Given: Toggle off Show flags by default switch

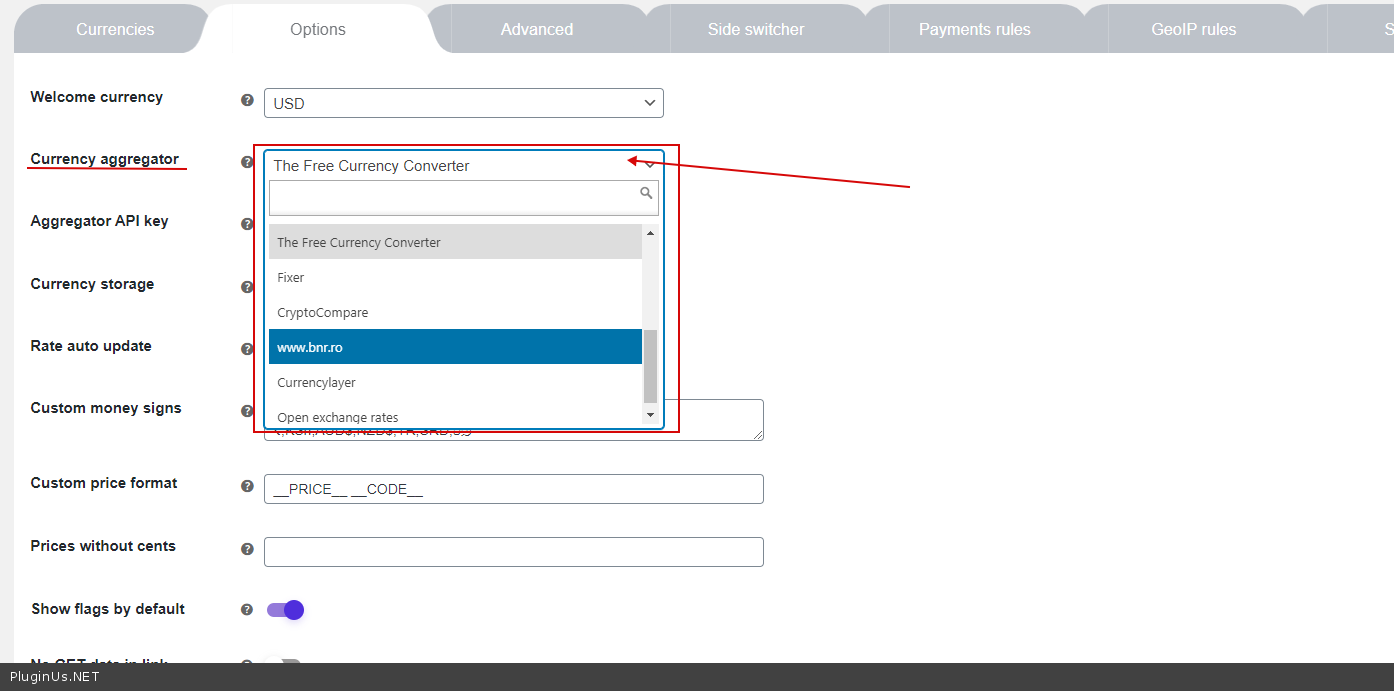Looking at the screenshot, I should click(x=285, y=610).
